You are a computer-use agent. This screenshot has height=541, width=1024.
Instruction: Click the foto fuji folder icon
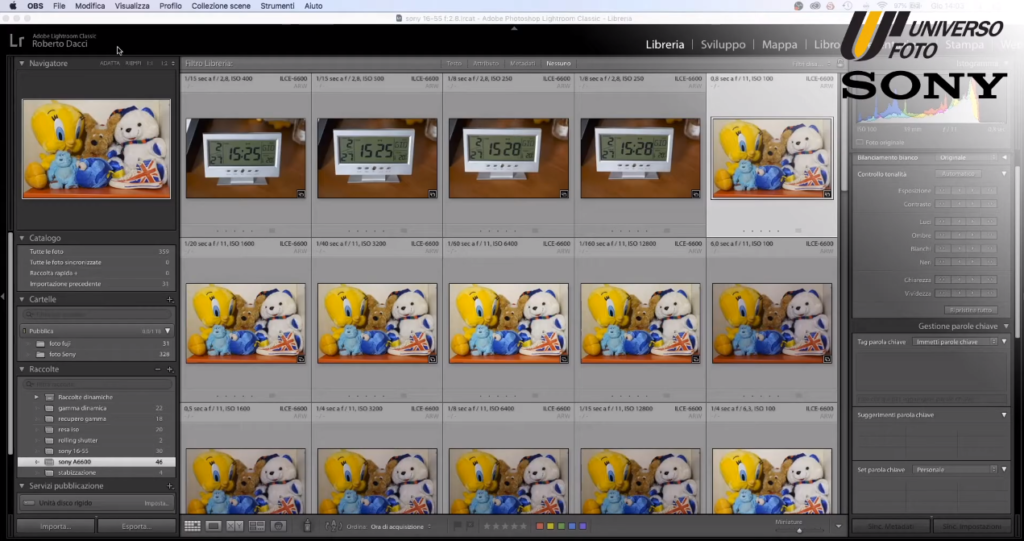point(40,343)
